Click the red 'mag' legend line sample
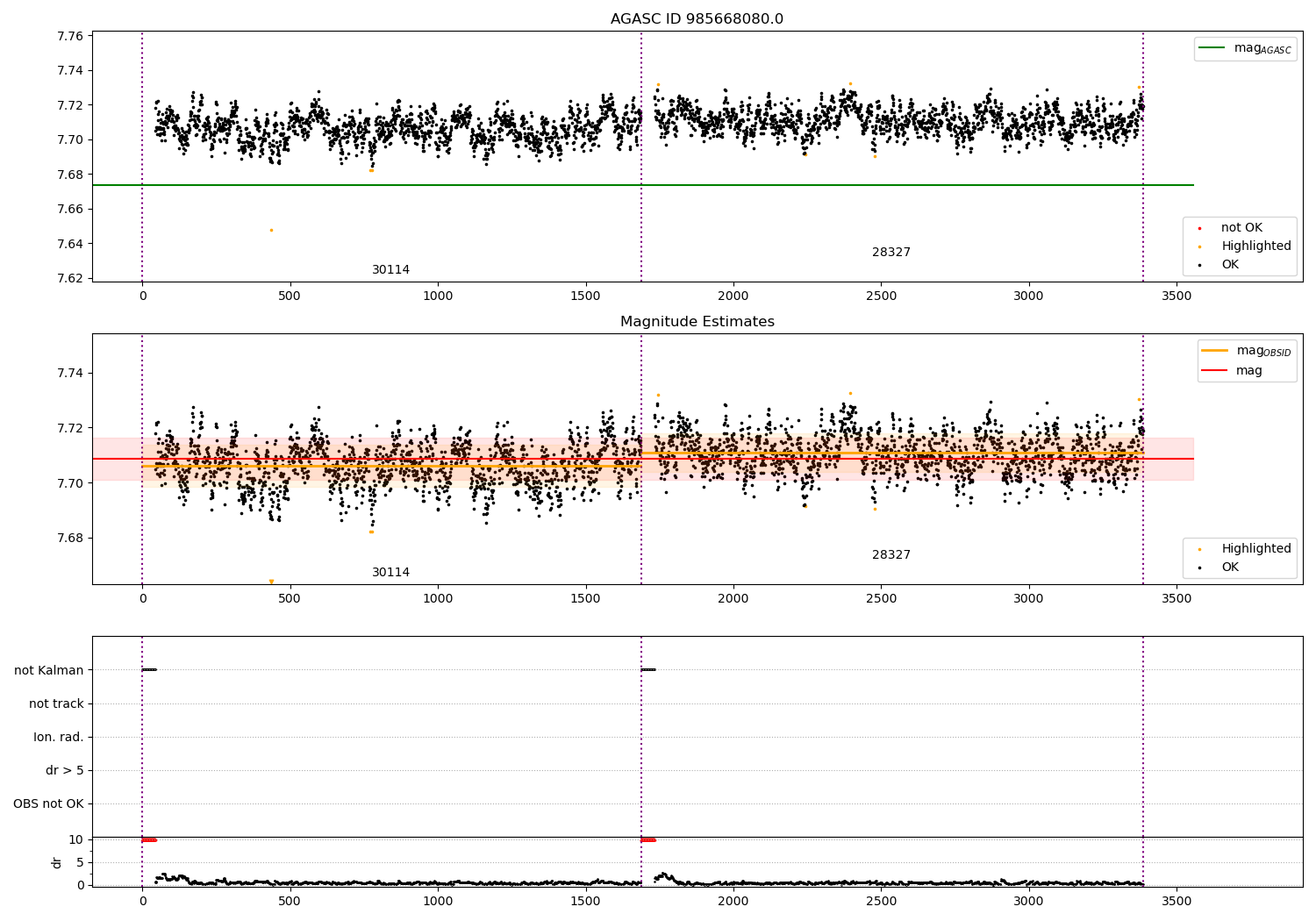 click(1215, 371)
